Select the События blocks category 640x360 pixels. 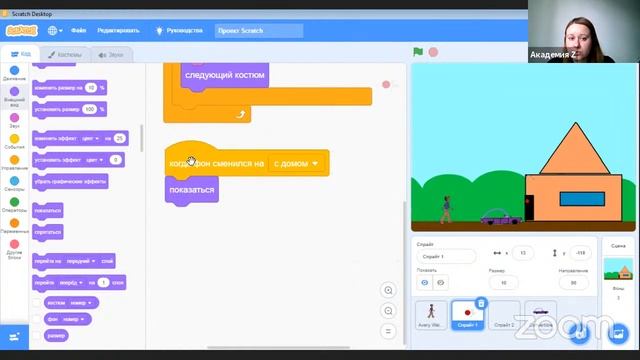tap(14, 142)
